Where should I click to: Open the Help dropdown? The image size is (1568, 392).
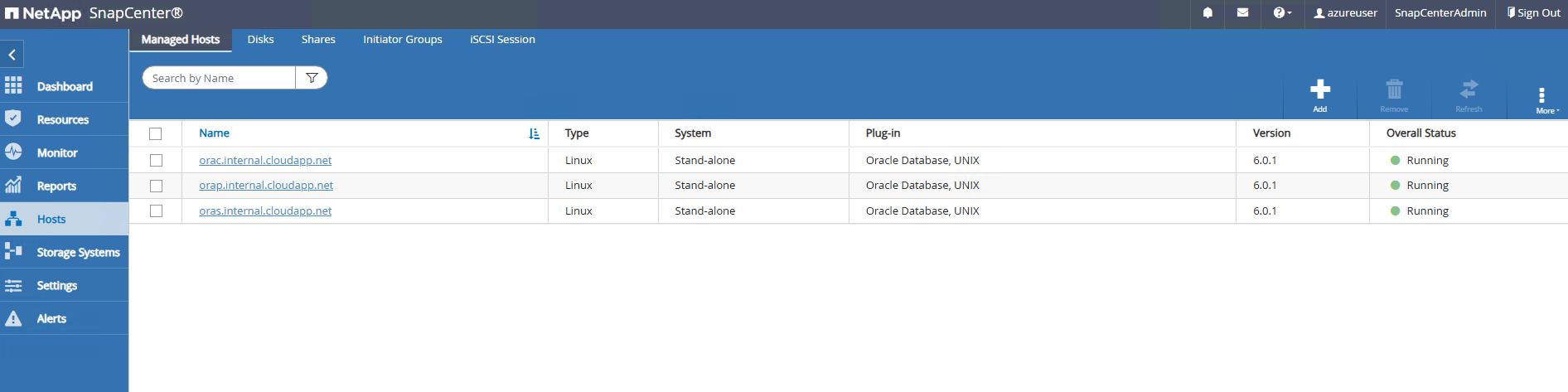point(1282,13)
